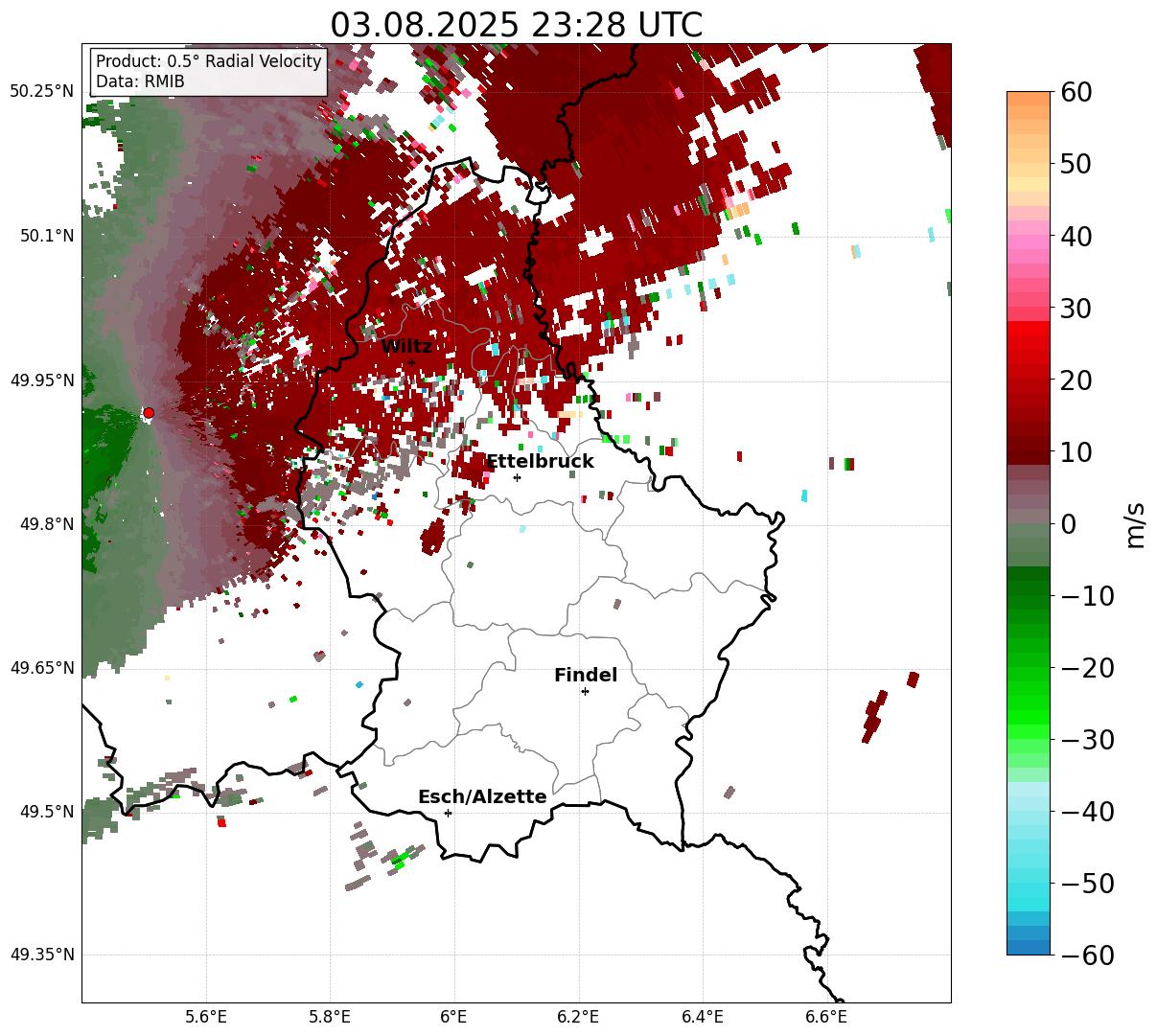1157x1036 pixels.
Task: Select the Wiltz city label
Action: (406, 347)
